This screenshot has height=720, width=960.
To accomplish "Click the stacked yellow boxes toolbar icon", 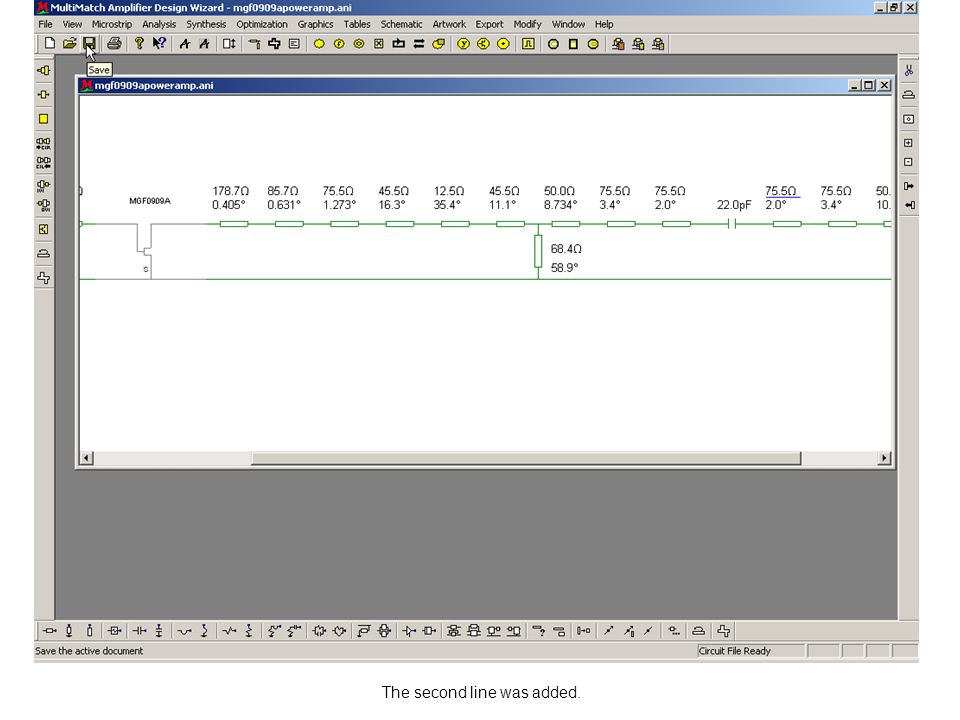I will point(438,43).
